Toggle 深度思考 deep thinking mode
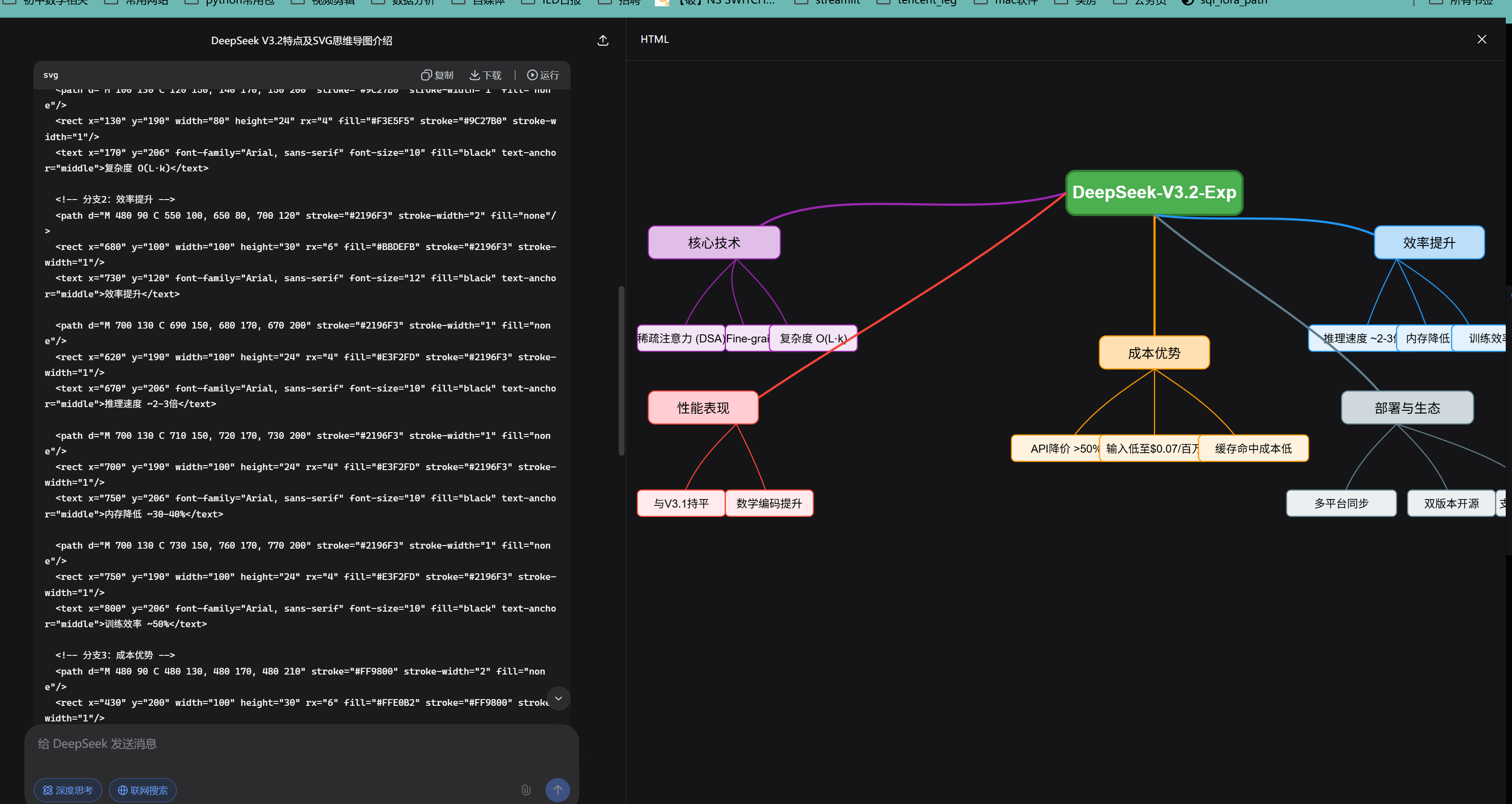Viewport: 1512px width, 804px height. pyautogui.click(x=68, y=790)
